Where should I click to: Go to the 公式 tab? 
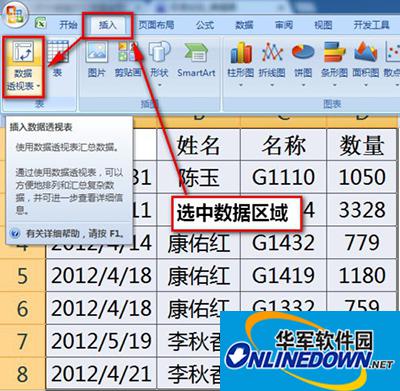coord(205,25)
